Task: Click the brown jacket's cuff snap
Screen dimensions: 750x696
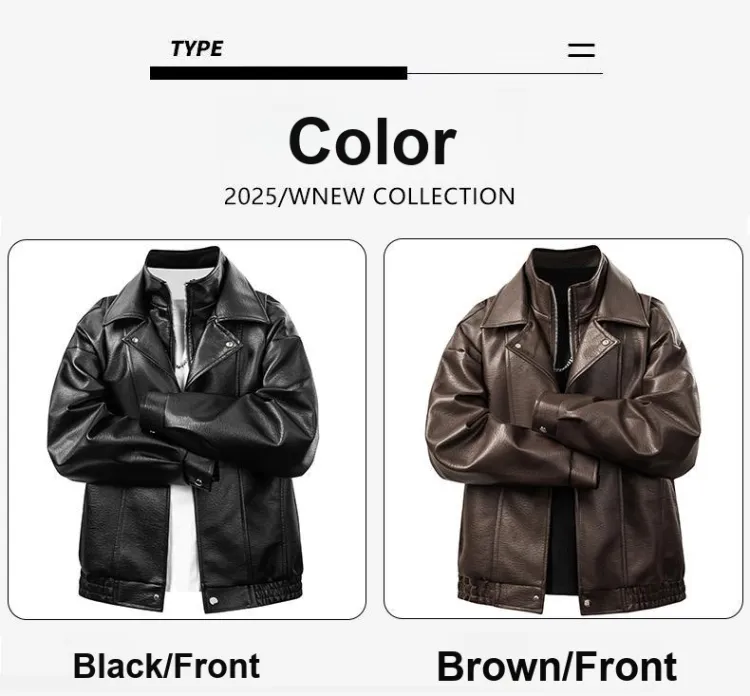Action: pos(543,430)
